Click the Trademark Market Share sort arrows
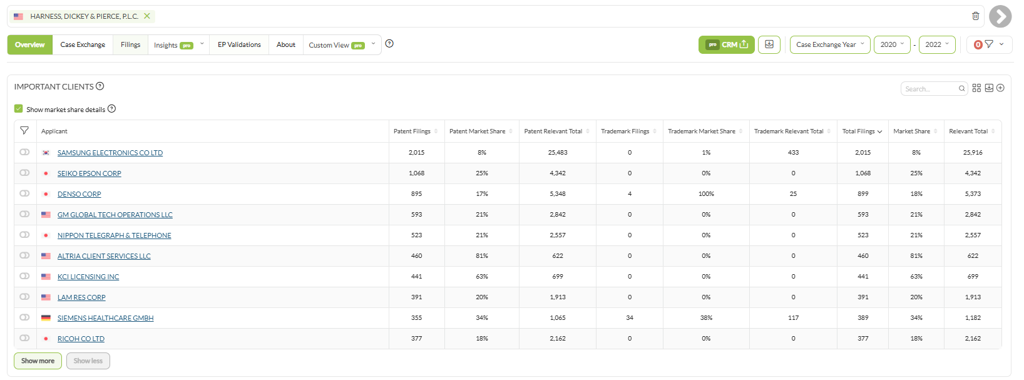The image size is (1024, 380). [741, 131]
